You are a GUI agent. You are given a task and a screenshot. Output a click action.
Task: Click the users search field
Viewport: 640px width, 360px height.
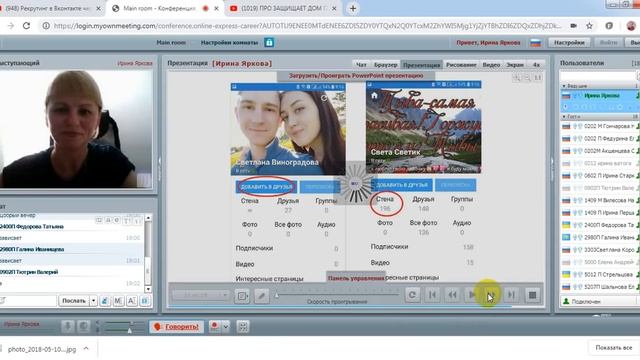coord(598,76)
